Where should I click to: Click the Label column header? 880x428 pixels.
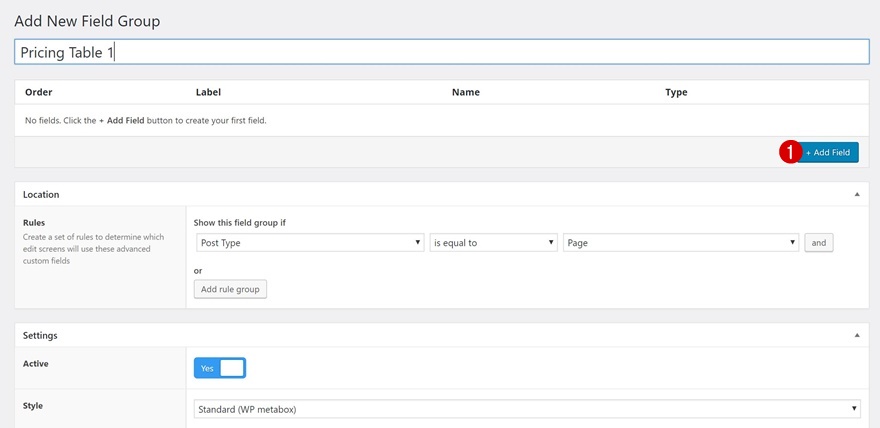coord(208,92)
